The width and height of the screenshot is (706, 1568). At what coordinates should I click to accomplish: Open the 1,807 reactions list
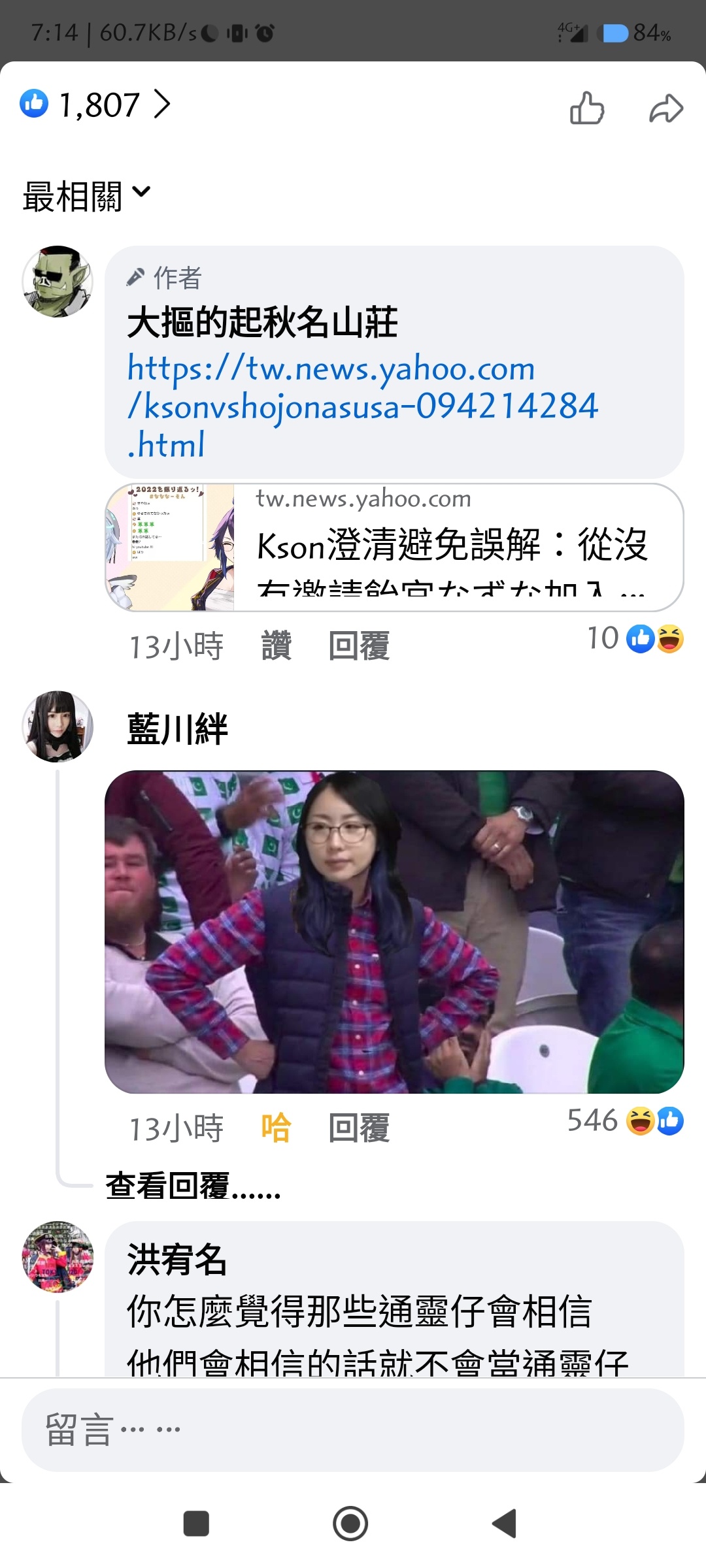click(x=95, y=105)
